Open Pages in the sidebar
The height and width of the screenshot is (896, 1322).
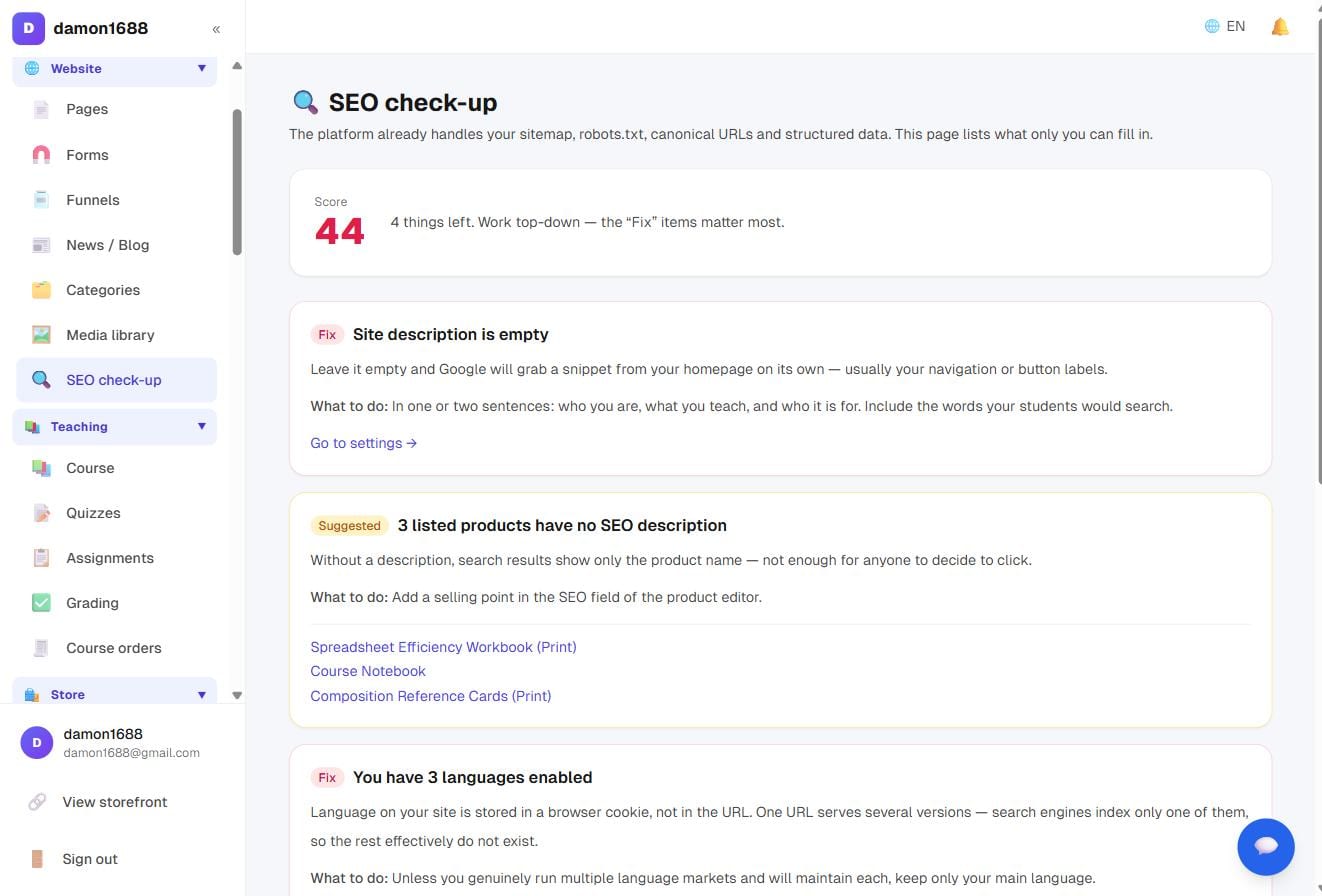116,110
